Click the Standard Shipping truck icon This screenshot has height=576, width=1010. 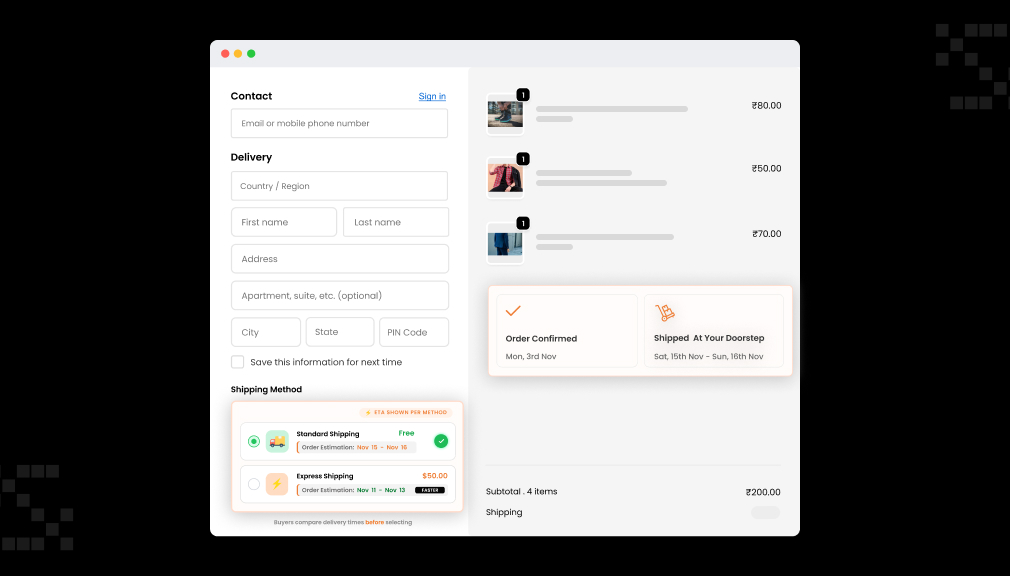tap(277, 441)
